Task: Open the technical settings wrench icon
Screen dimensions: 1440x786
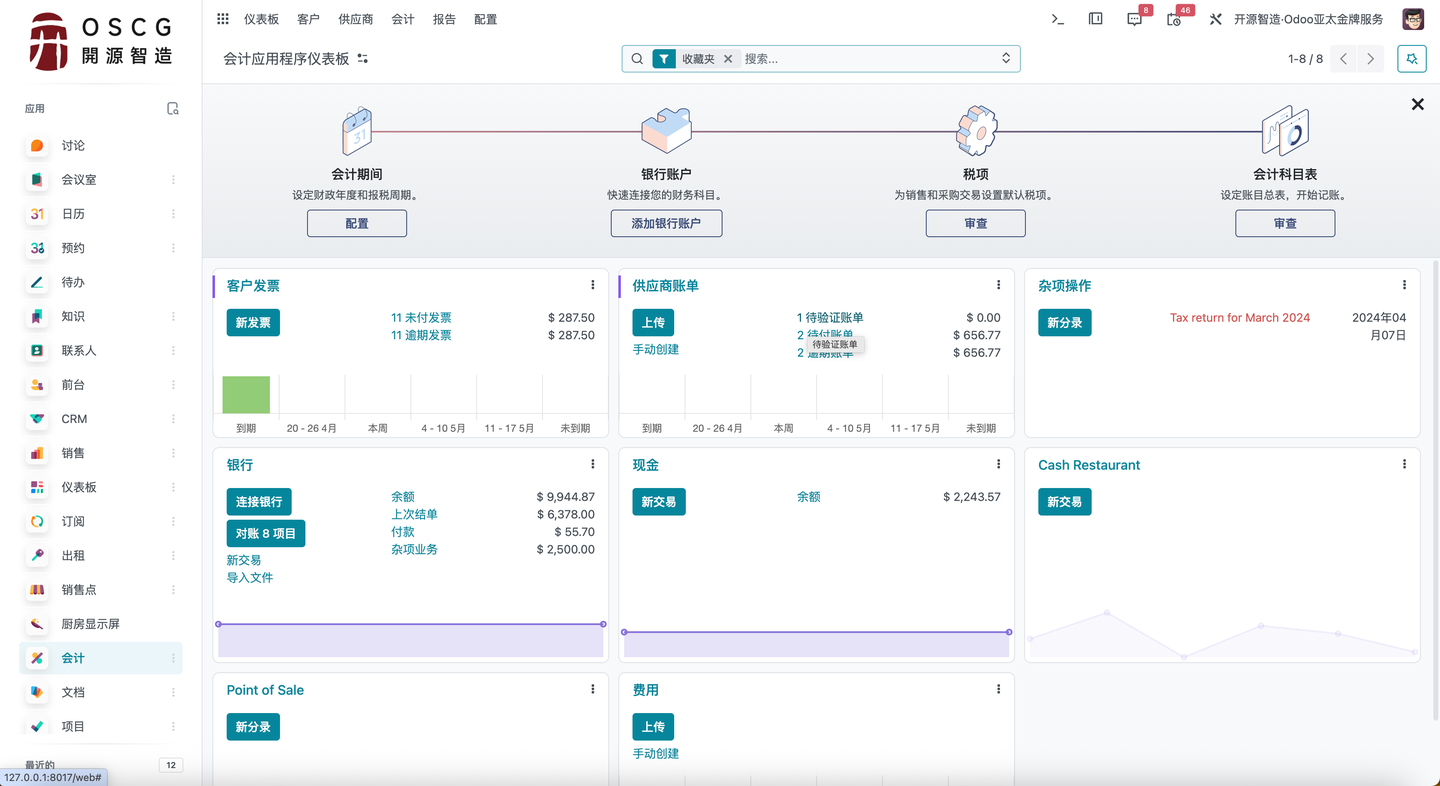Action: pyautogui.click(x=1216, y=18)
